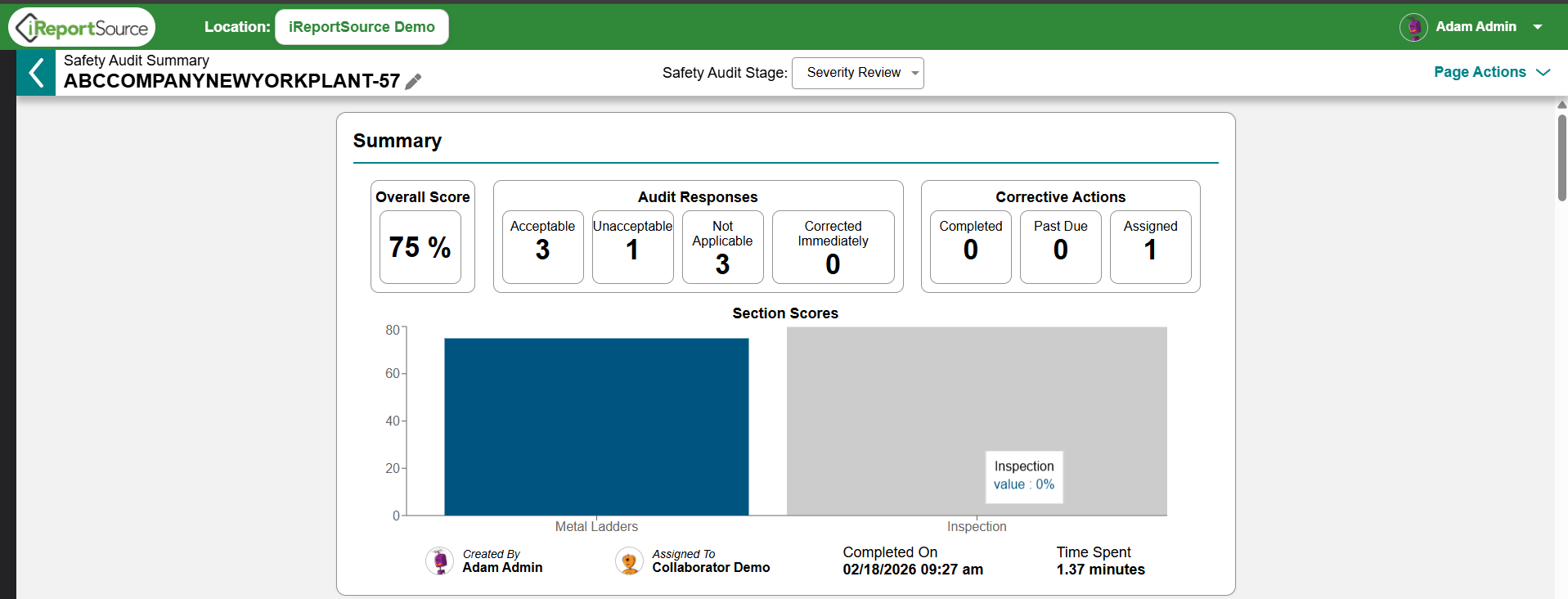Click the iReportSource logo

[x=82, y=27]
